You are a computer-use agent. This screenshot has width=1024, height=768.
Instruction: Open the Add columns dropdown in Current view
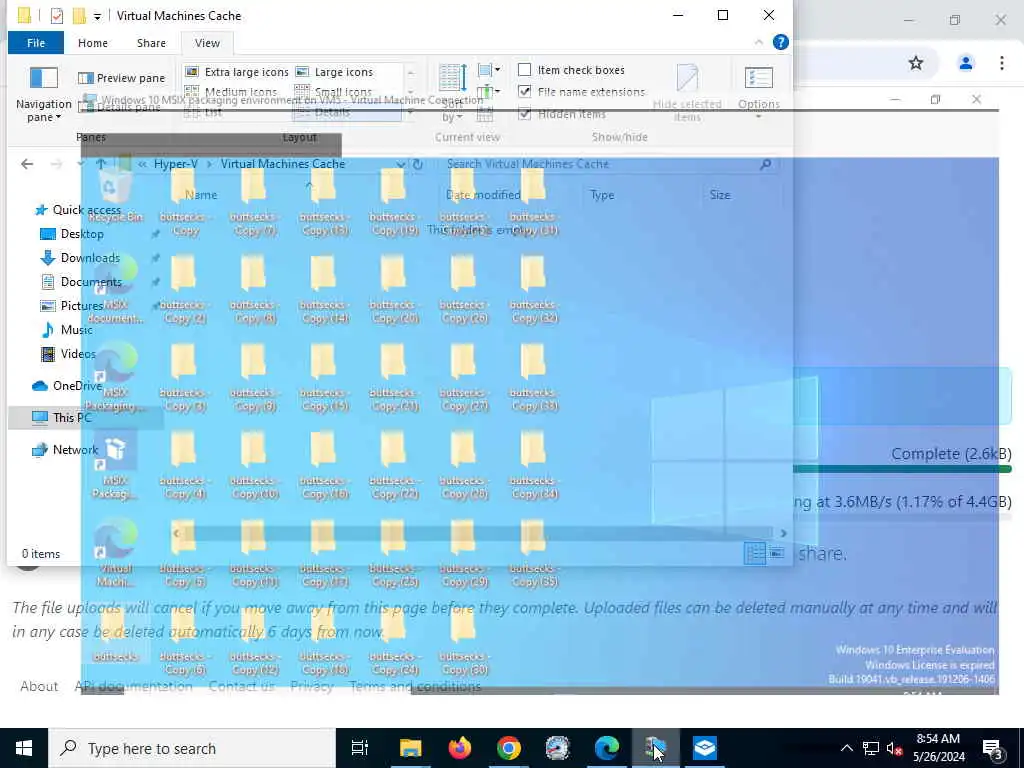click(x=488, y=91)
